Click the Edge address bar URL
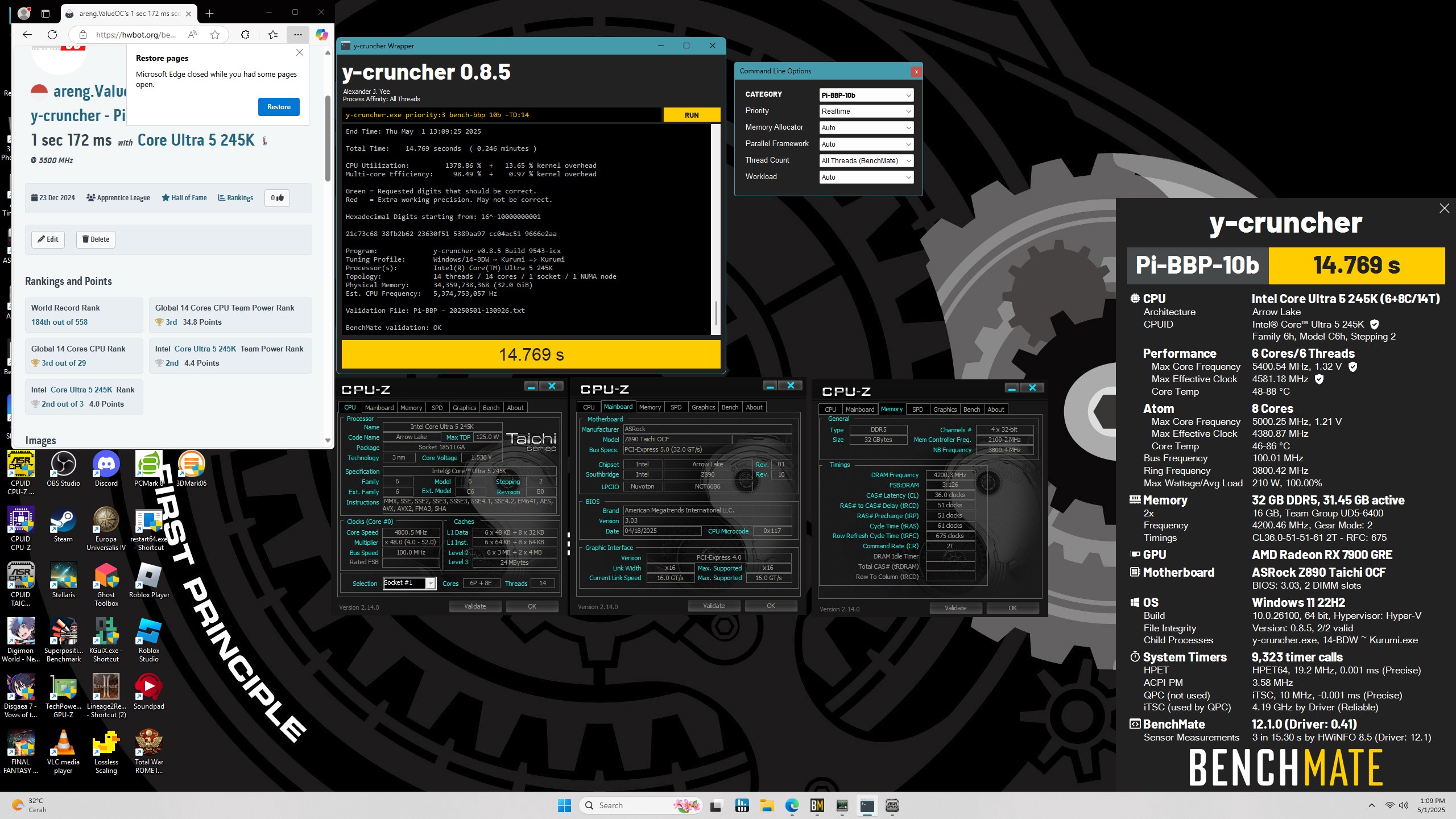Image resolution: width=1456 pixels, height=819 pixels. (x=136, y=35)
